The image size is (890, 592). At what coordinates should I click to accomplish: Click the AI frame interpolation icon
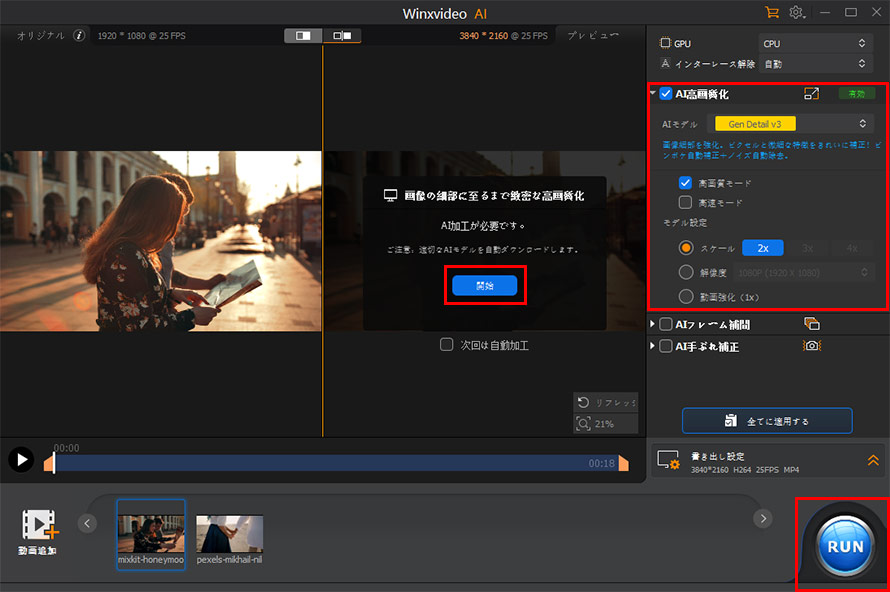(812, 324)
